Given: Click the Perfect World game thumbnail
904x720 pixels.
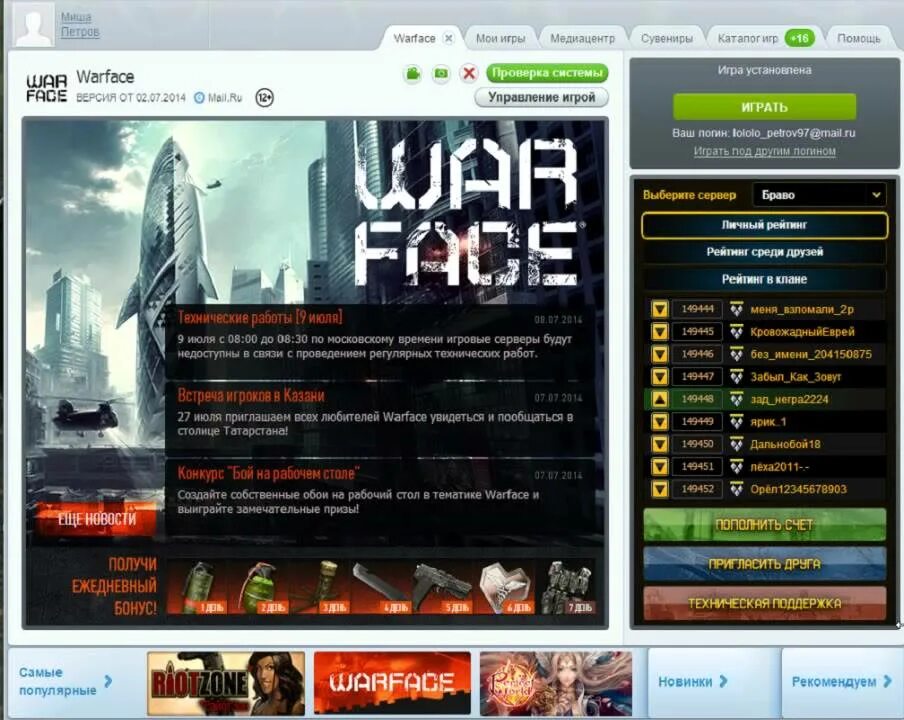Looking at the screenshot, I should 556,683.
